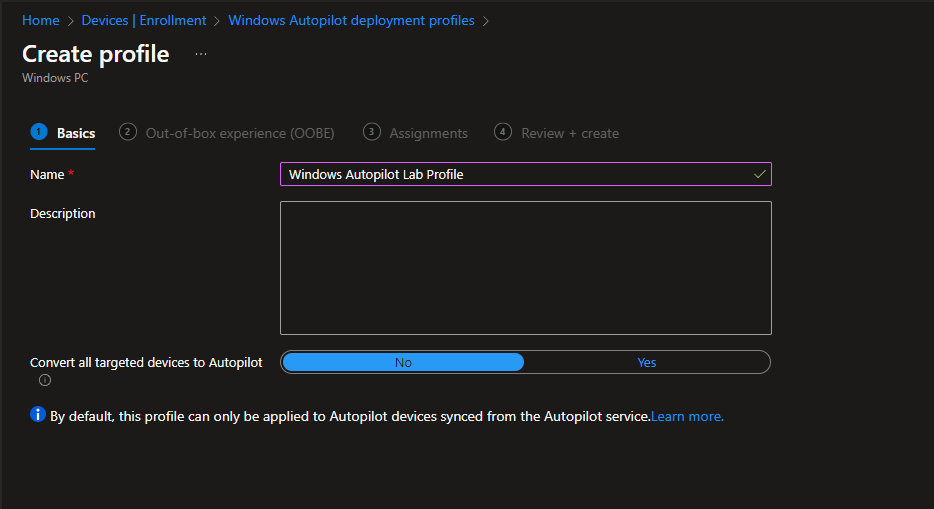Open the ellipsis menu beside Create profile
934x509 pixels.
coord(201,54)
